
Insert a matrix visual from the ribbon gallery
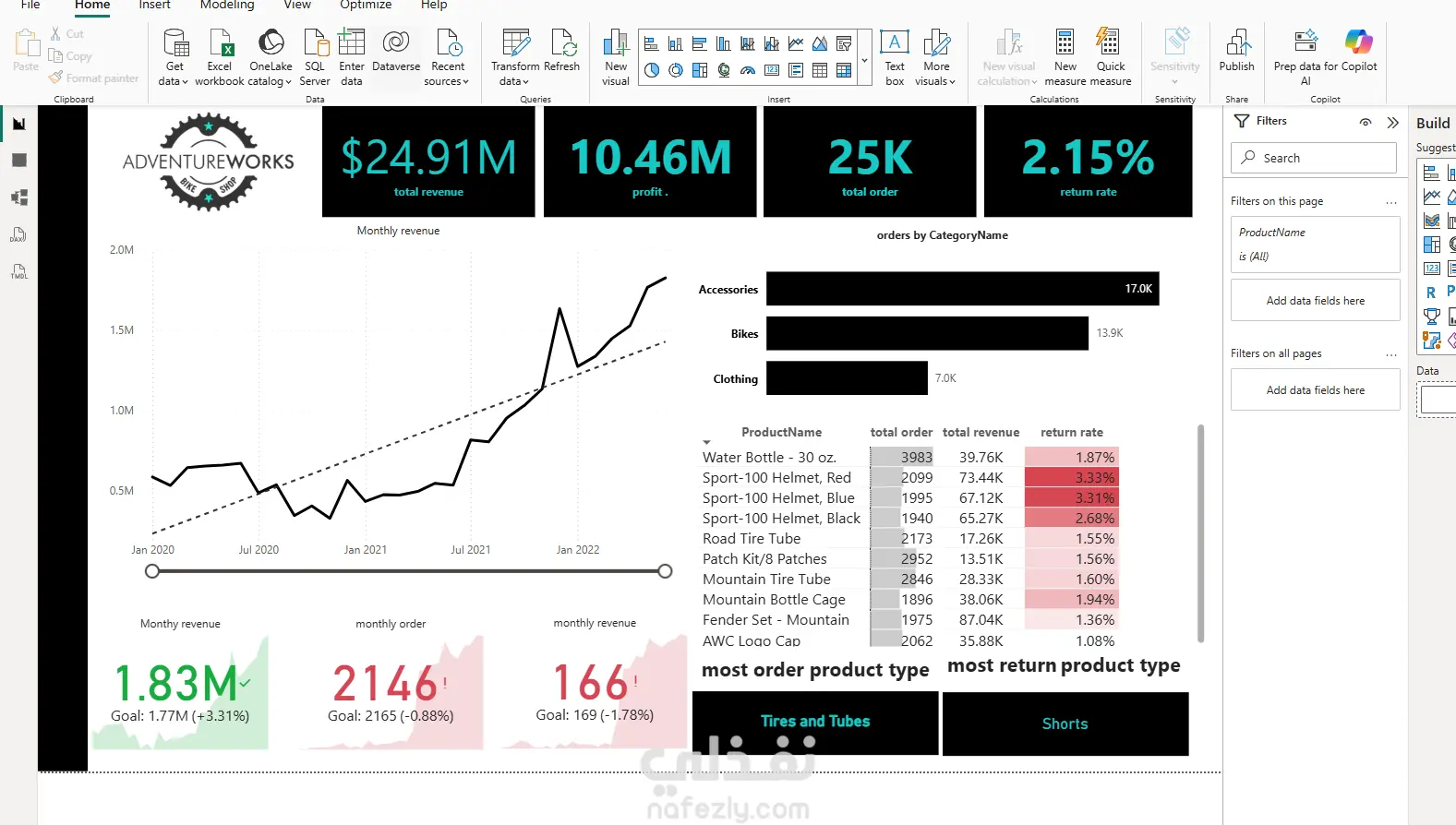tap(843, 70)
